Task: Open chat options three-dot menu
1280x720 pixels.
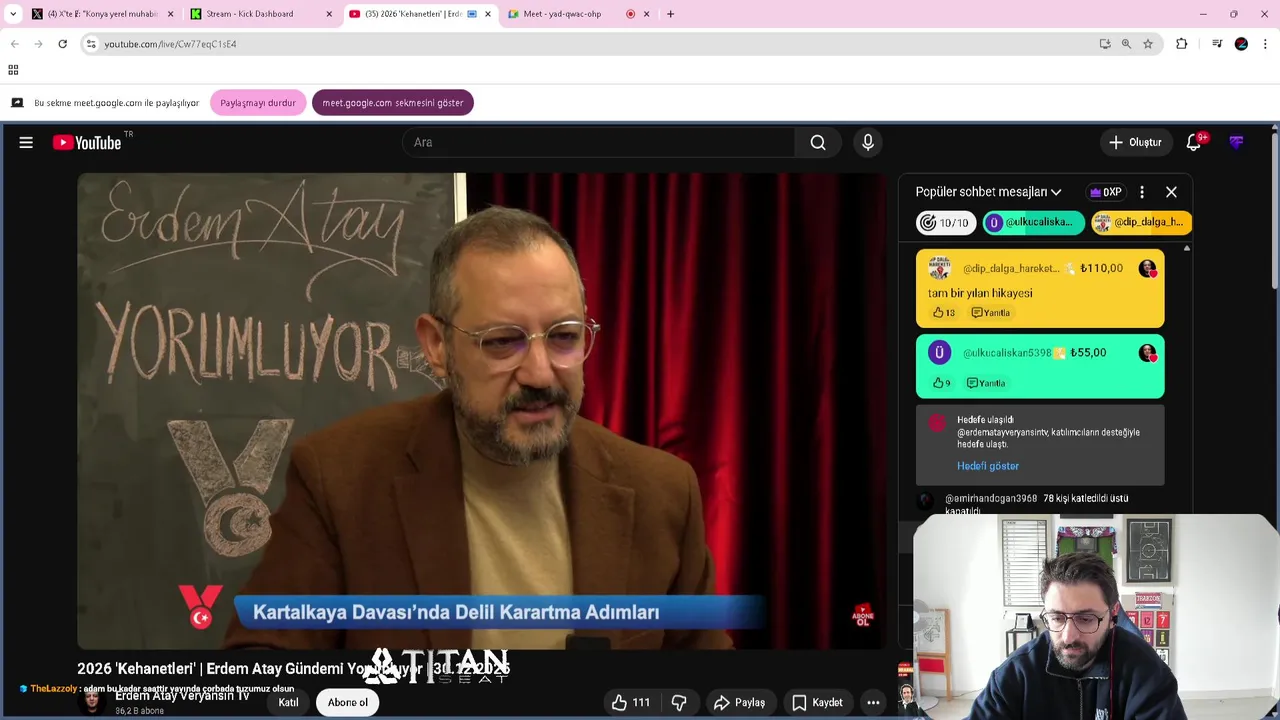Action: coord(1142,192)
